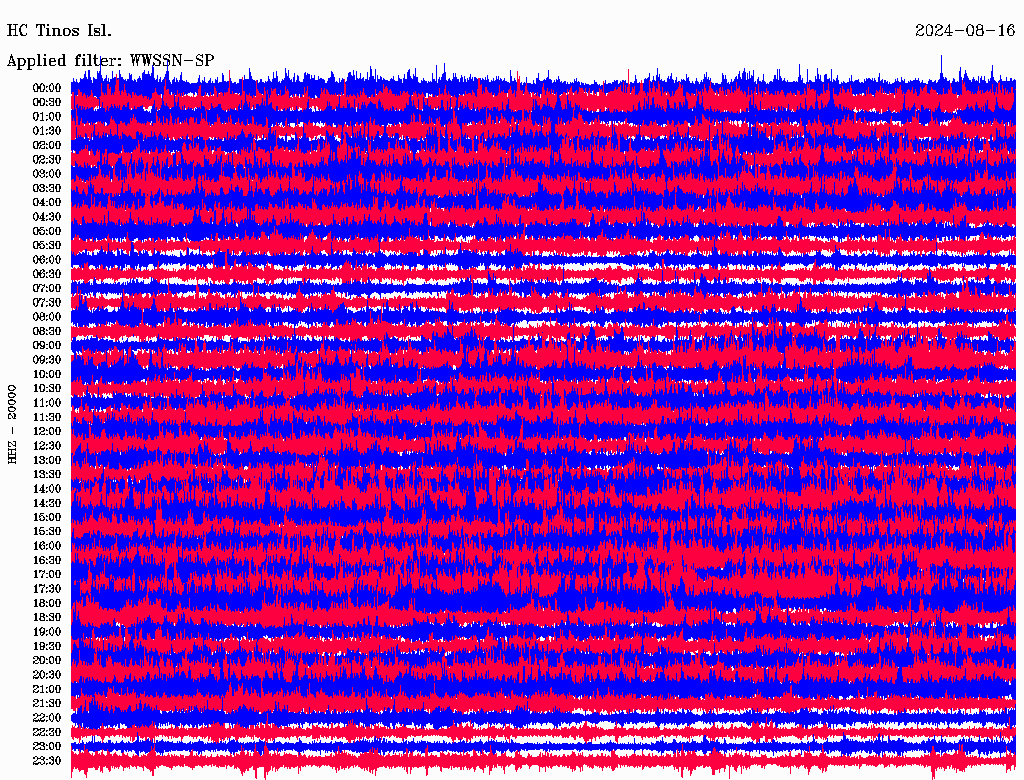The width and height of the screenshot is (1024, 780).
Task: Click the 22:30 time label
Action: 47,732
